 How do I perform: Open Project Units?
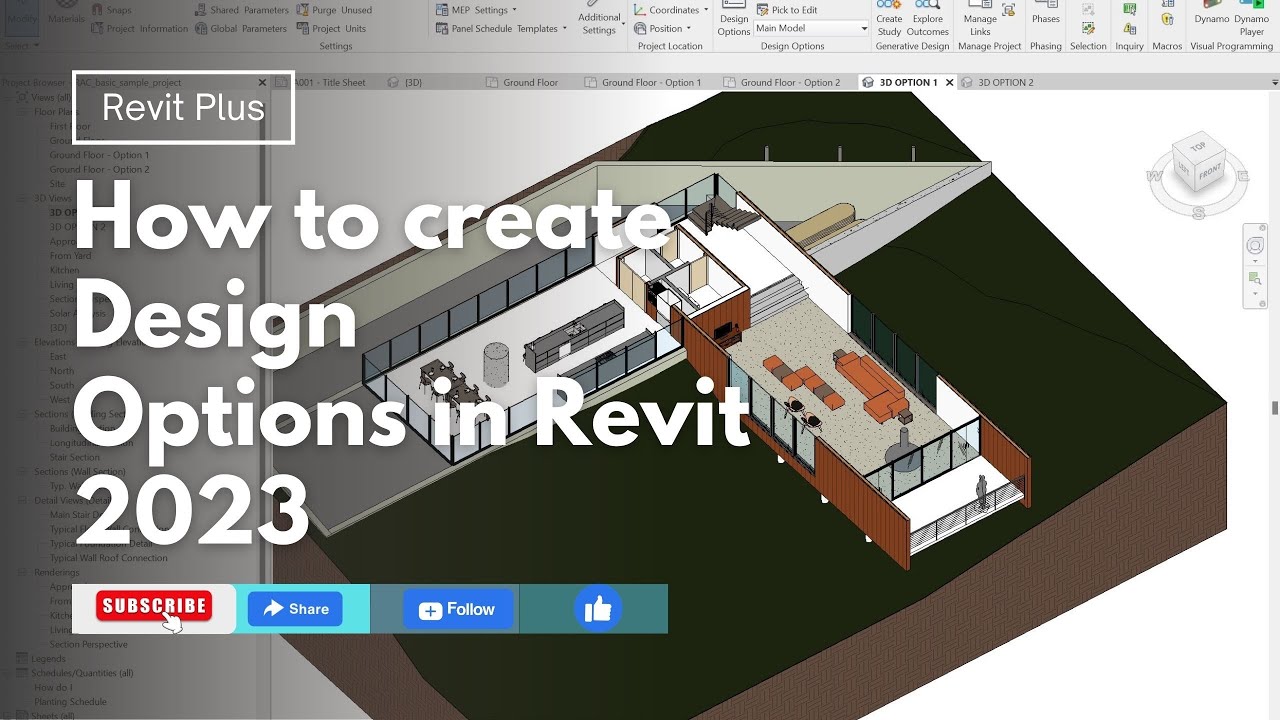point(331,28)
